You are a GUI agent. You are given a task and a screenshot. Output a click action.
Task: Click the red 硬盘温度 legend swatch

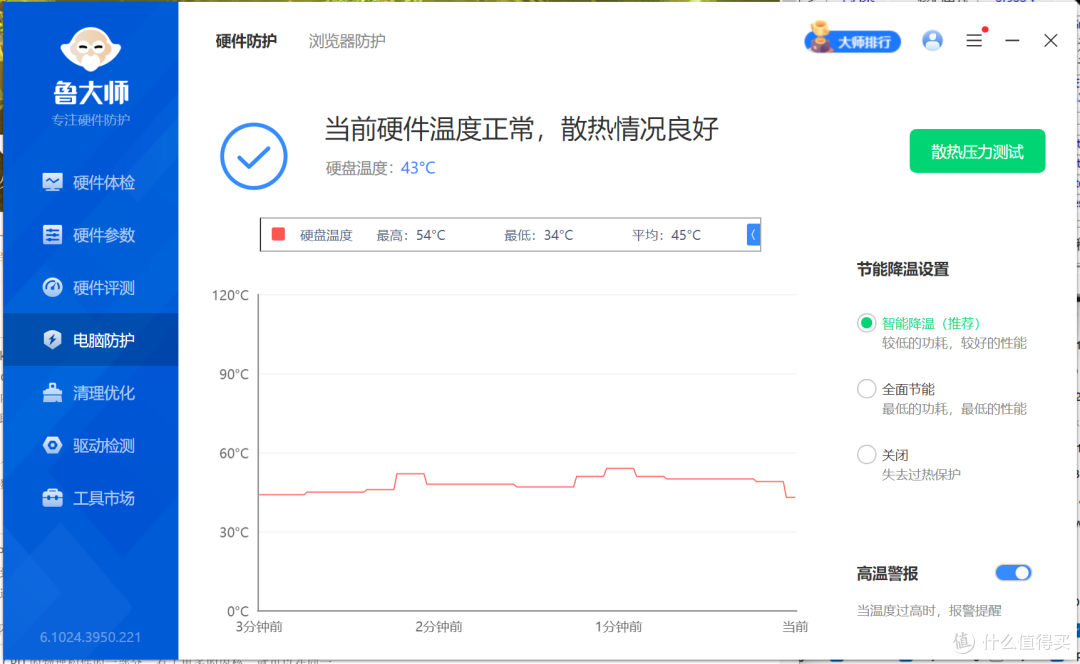278,234
